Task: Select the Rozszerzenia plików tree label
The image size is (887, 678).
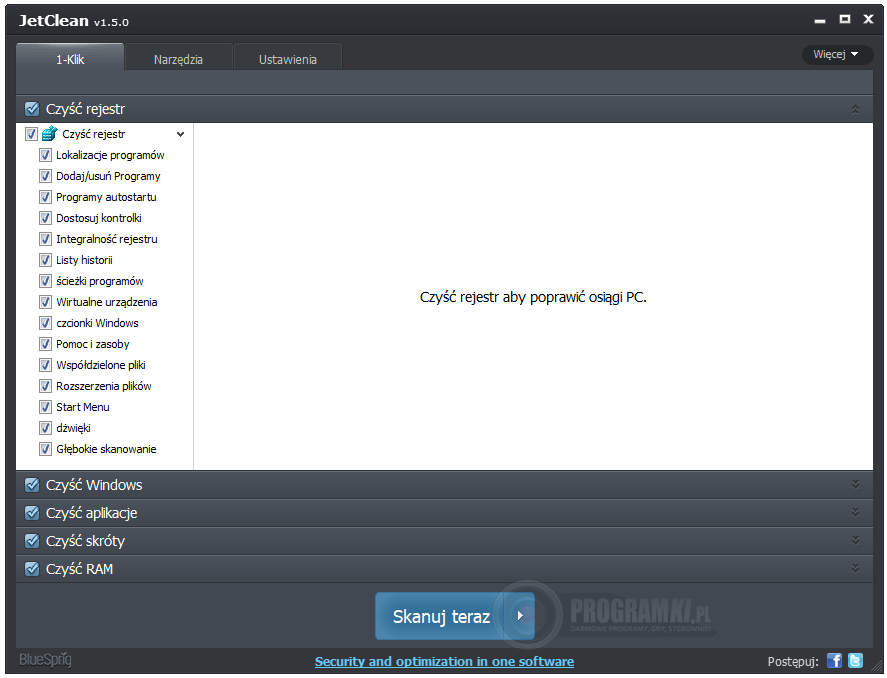Action: [x=104, y=386]
